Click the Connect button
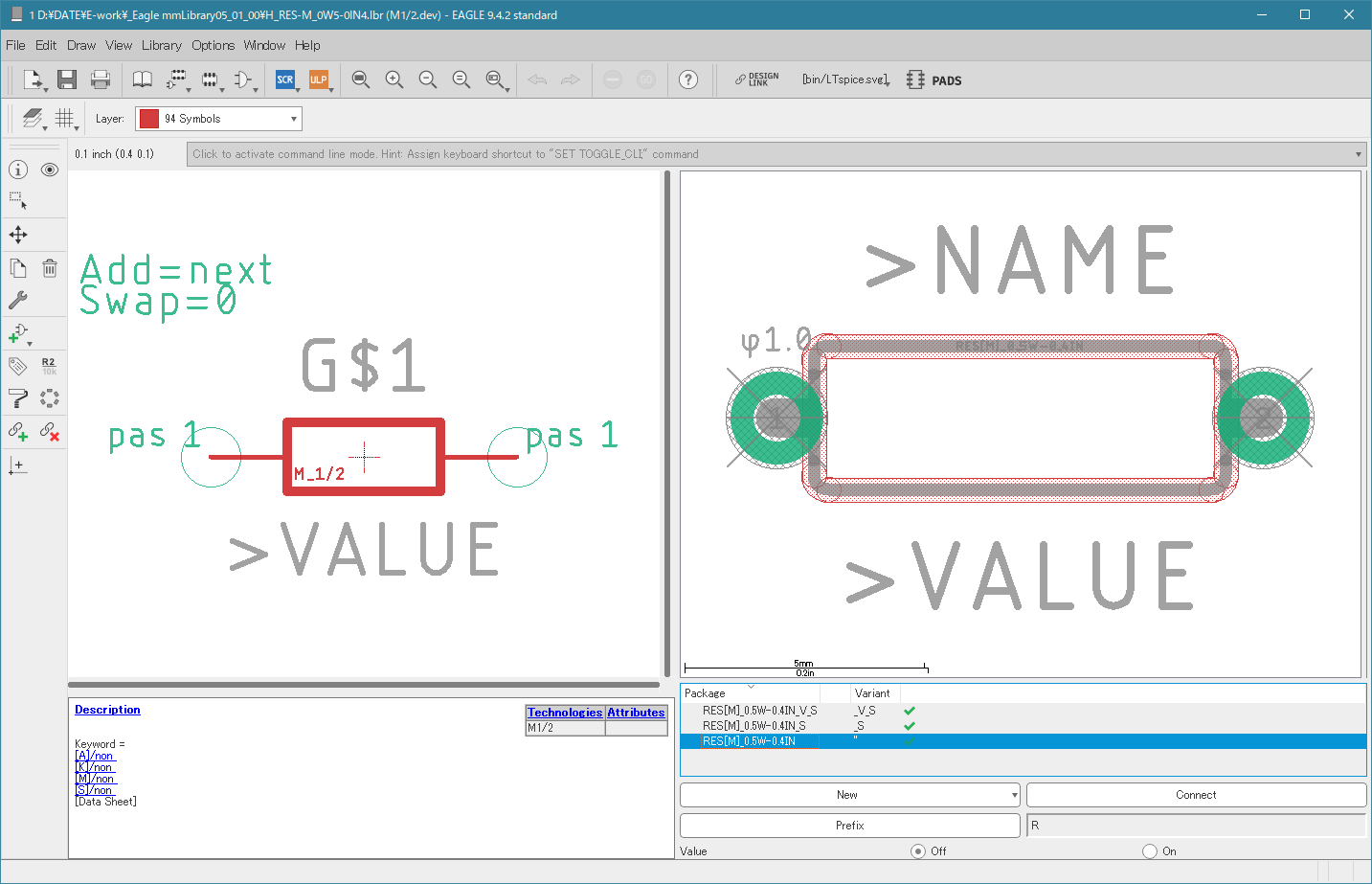 coord(1196,795)
